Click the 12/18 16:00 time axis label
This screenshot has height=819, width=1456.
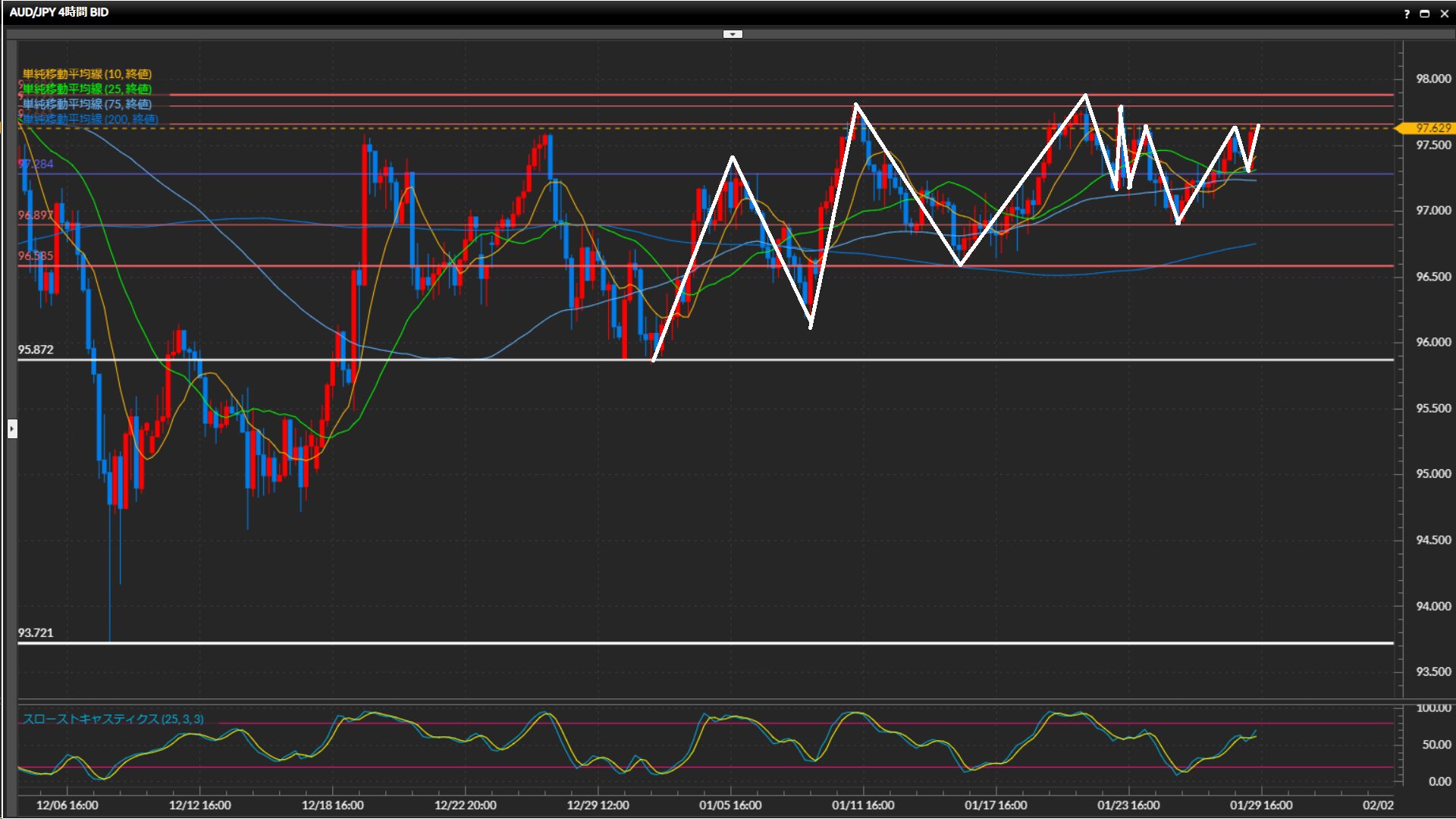pyautogui.click(x=332, y=805)
